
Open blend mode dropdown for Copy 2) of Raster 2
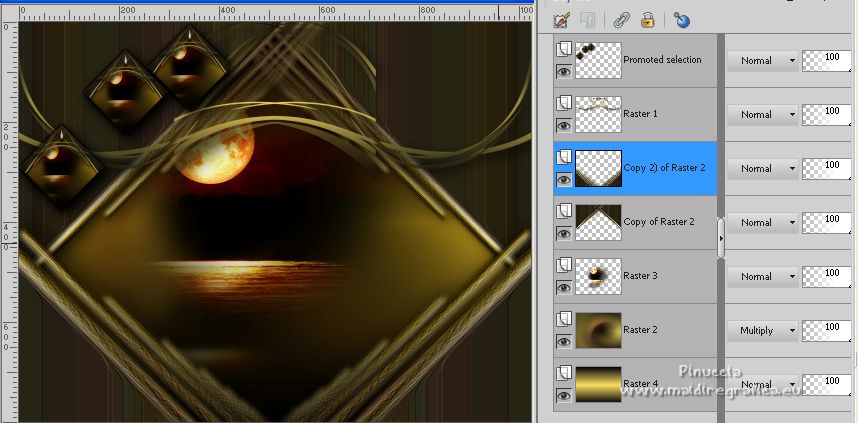(x=763, y=169)
